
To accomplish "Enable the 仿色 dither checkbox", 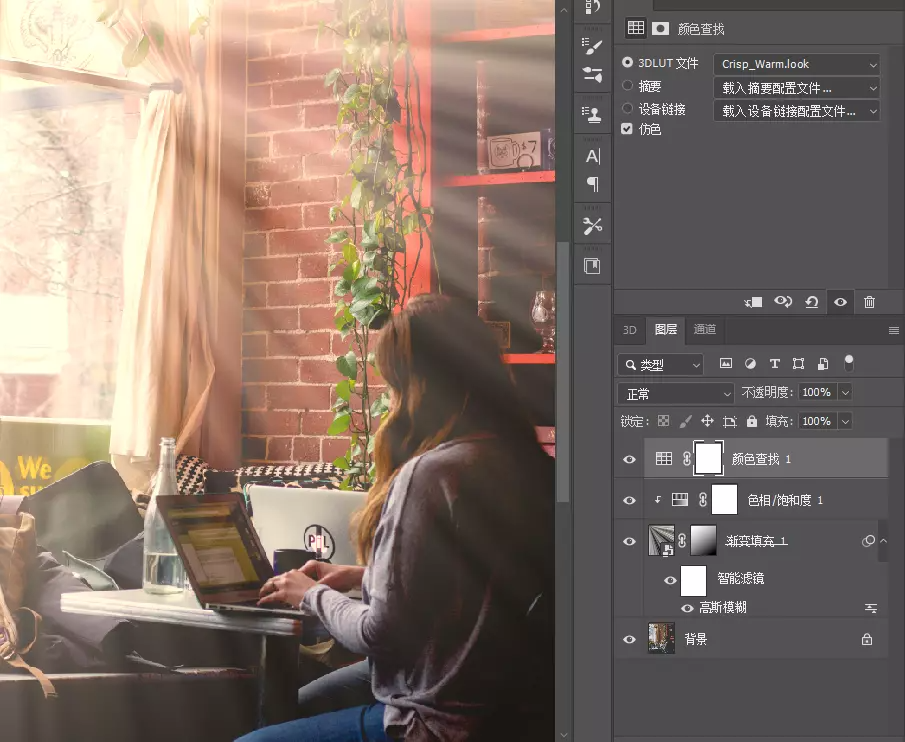I will tap(627, 129).
